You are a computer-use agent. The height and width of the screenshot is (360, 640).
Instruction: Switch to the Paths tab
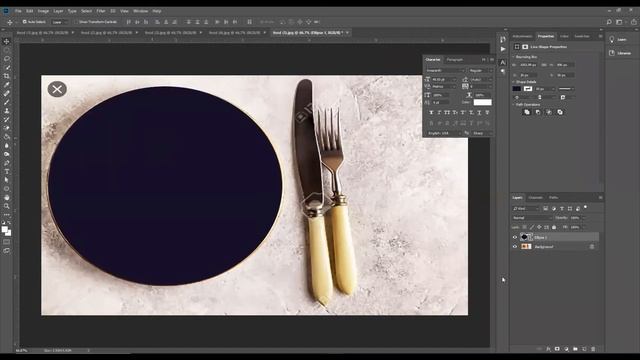[553, 198]
